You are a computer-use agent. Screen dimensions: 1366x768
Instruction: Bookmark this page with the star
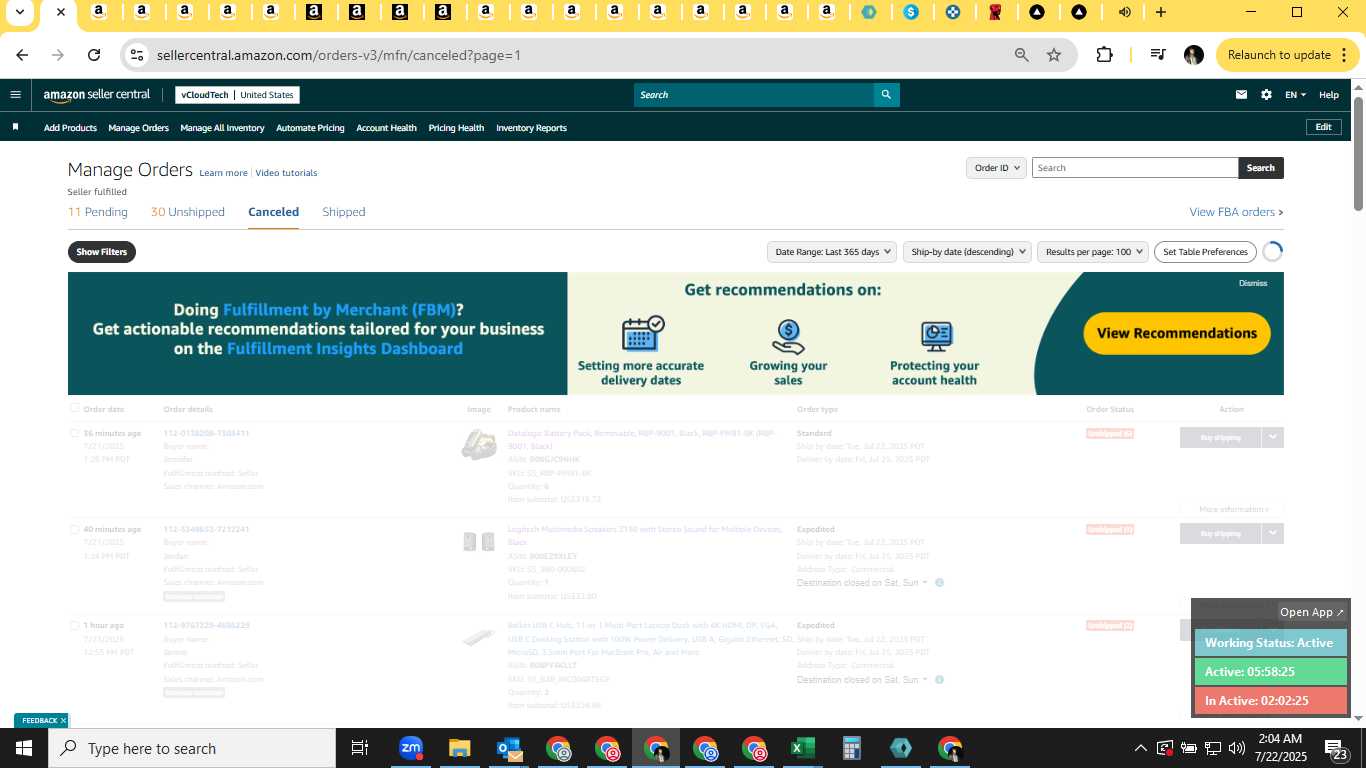[x=1054, y=55]
